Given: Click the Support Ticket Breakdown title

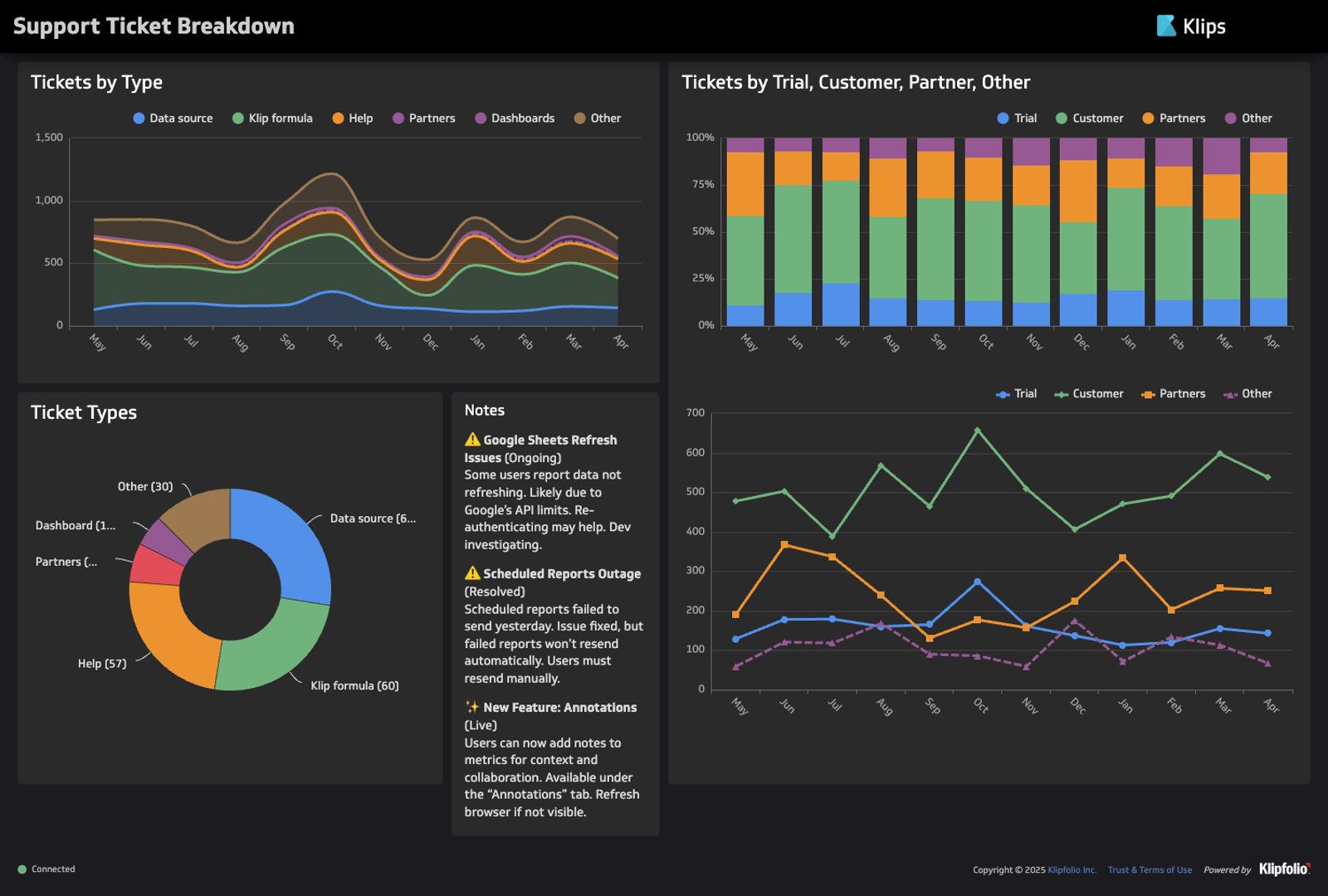Looking at the screenshot, I should coord(154,27).
